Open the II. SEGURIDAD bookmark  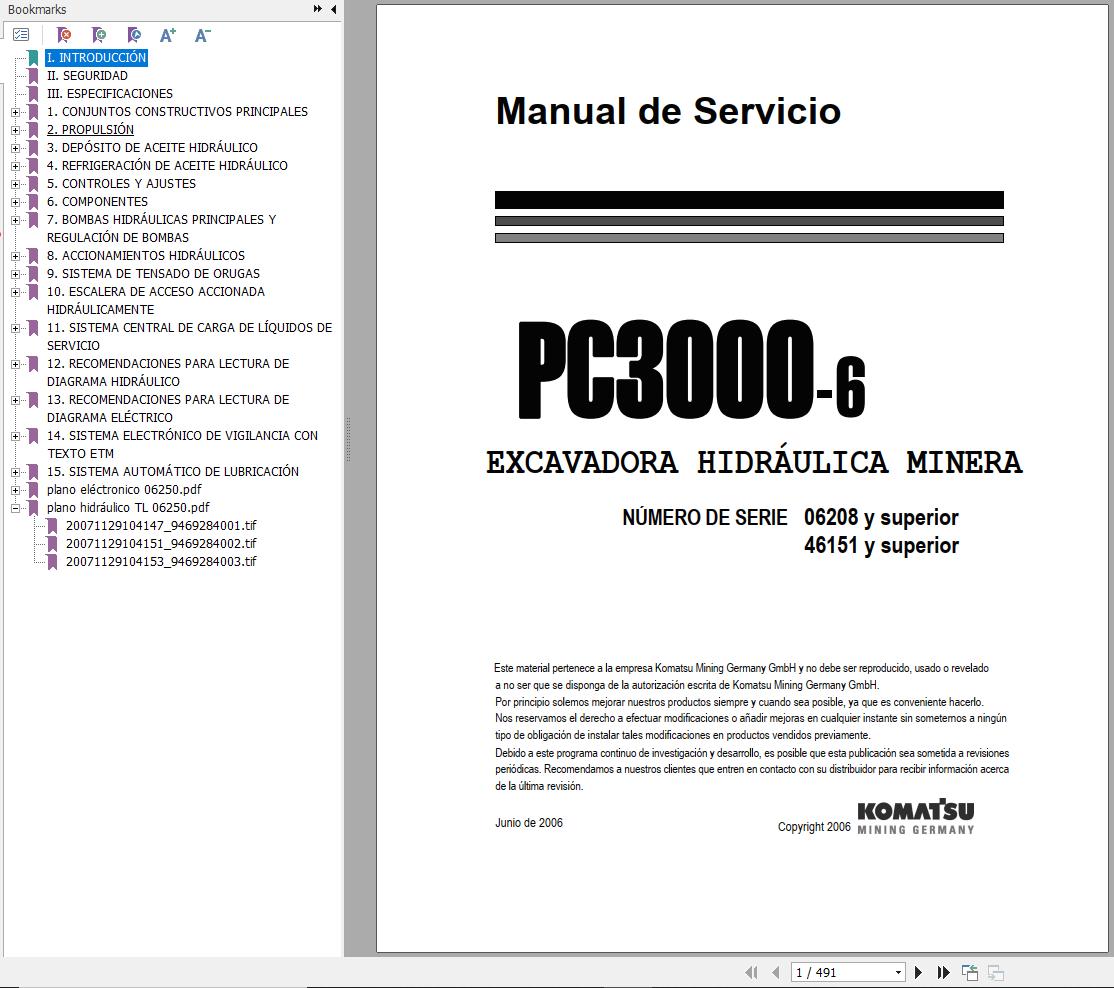(x=87, y=75)
